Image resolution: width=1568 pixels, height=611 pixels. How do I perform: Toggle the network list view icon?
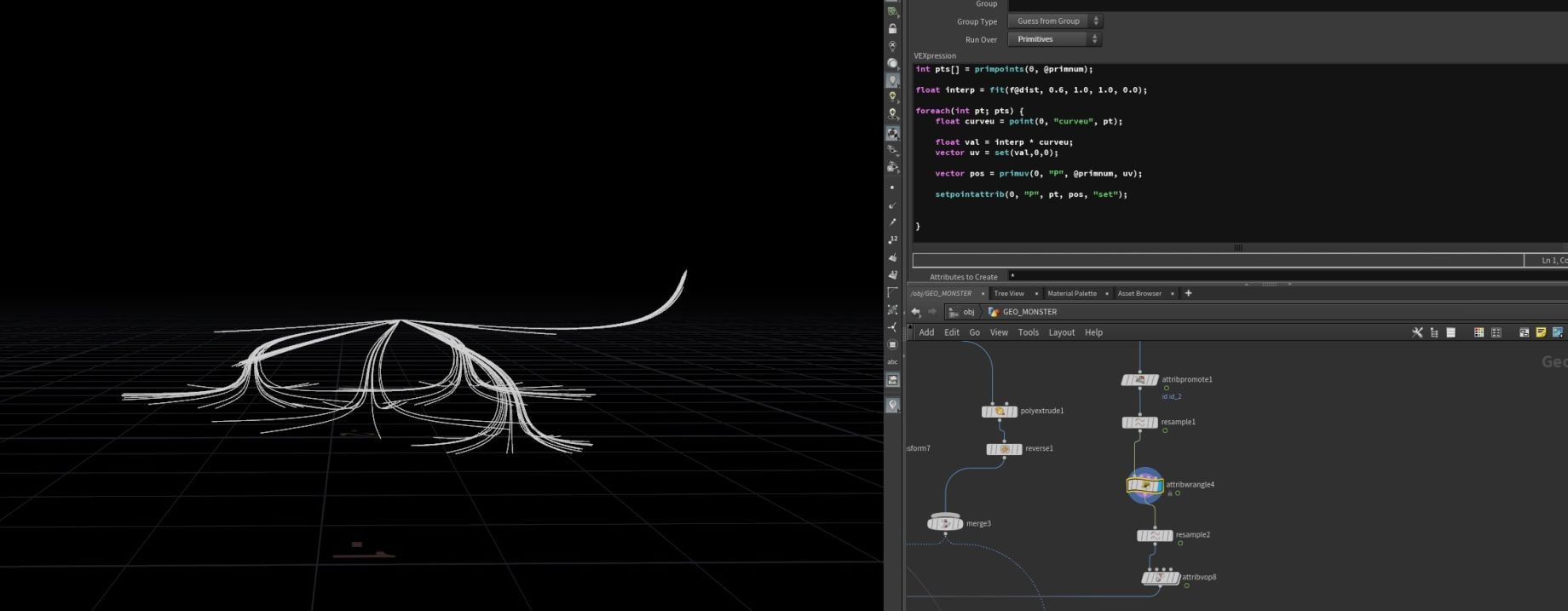(1450, 332)
